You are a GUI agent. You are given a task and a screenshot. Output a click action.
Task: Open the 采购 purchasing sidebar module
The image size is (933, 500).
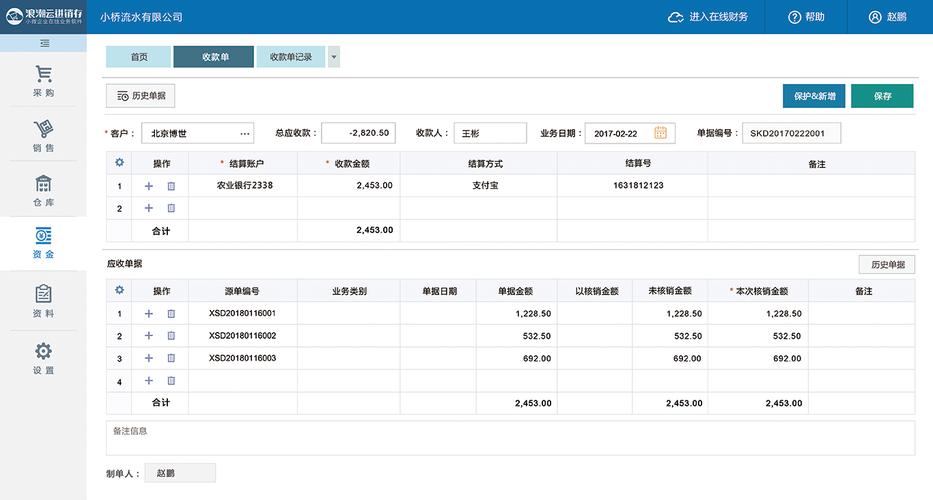[43, 80]
